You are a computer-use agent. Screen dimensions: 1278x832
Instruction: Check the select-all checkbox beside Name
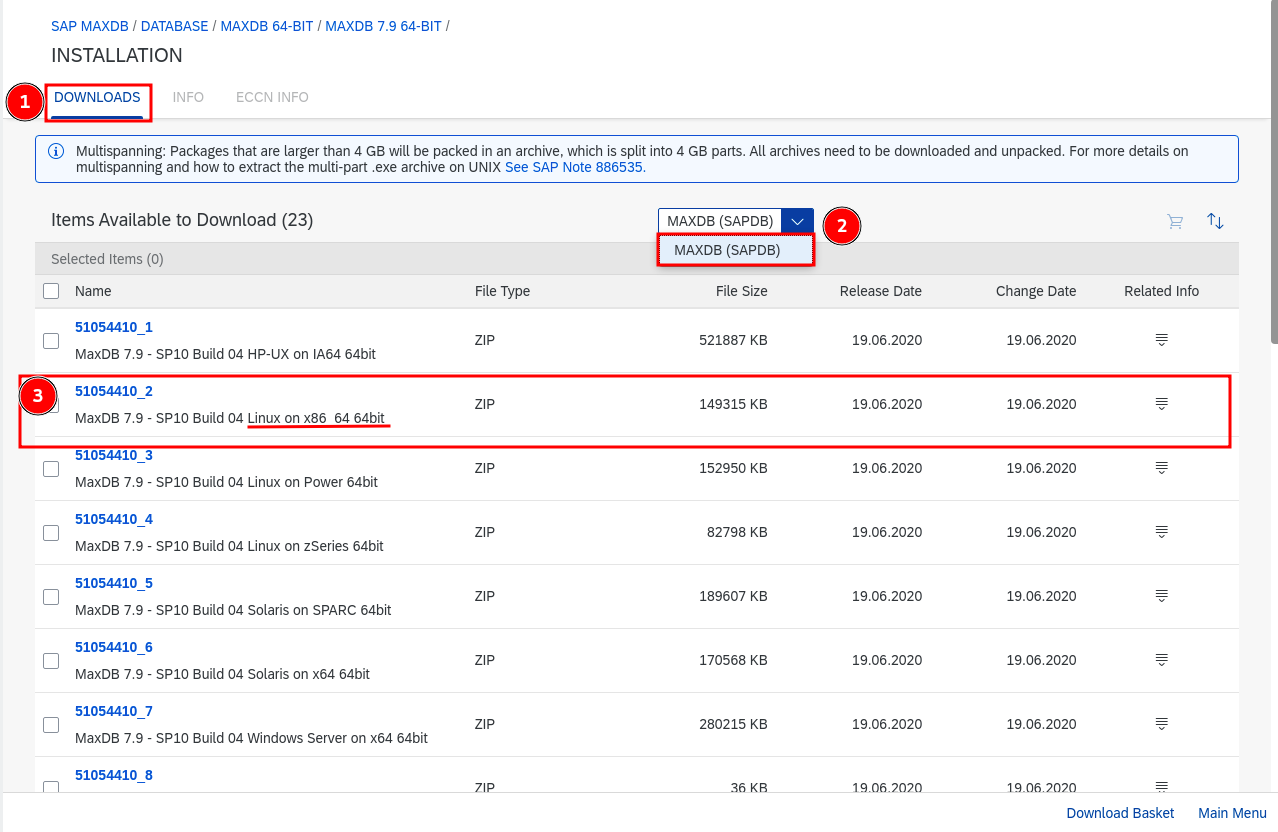[51, 291]
